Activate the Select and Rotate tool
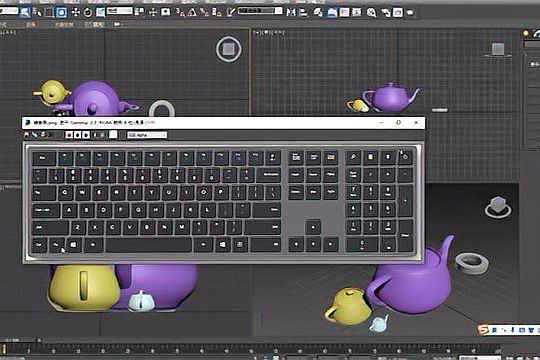 coord(88,13)
